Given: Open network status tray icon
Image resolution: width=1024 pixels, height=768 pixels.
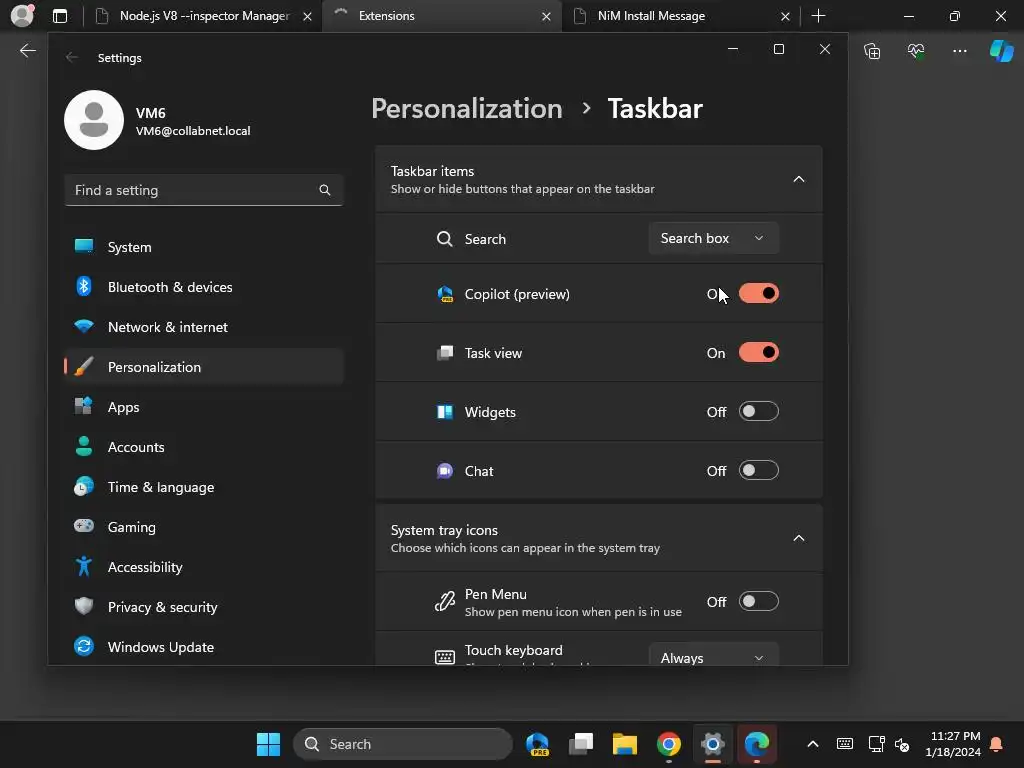Looking at the screenshot, I should pos(876,744).
